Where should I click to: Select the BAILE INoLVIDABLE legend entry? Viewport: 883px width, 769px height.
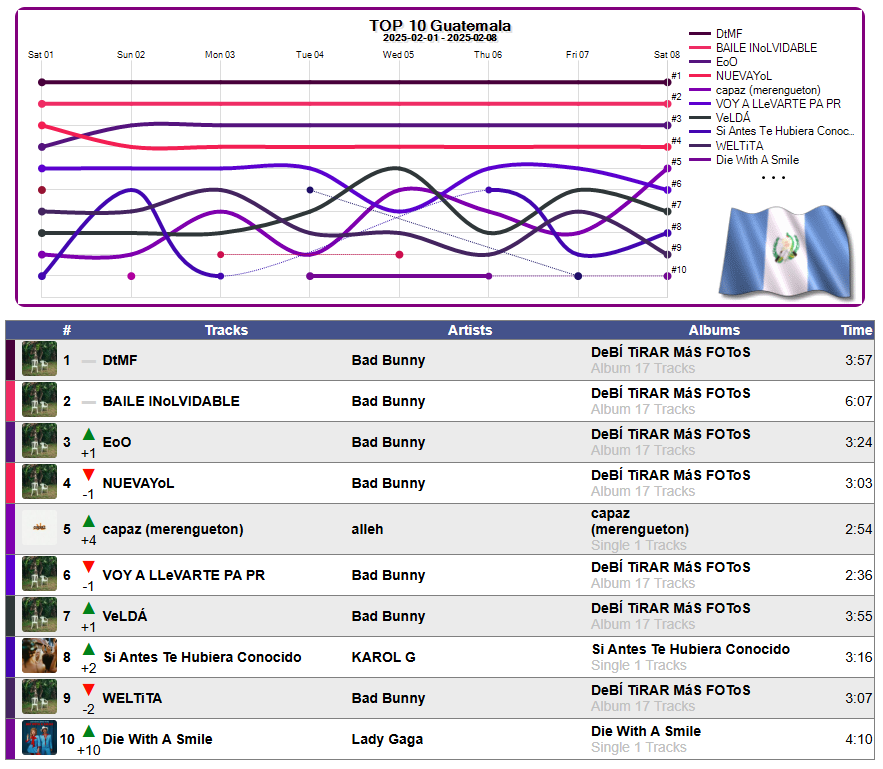[753, 48]
